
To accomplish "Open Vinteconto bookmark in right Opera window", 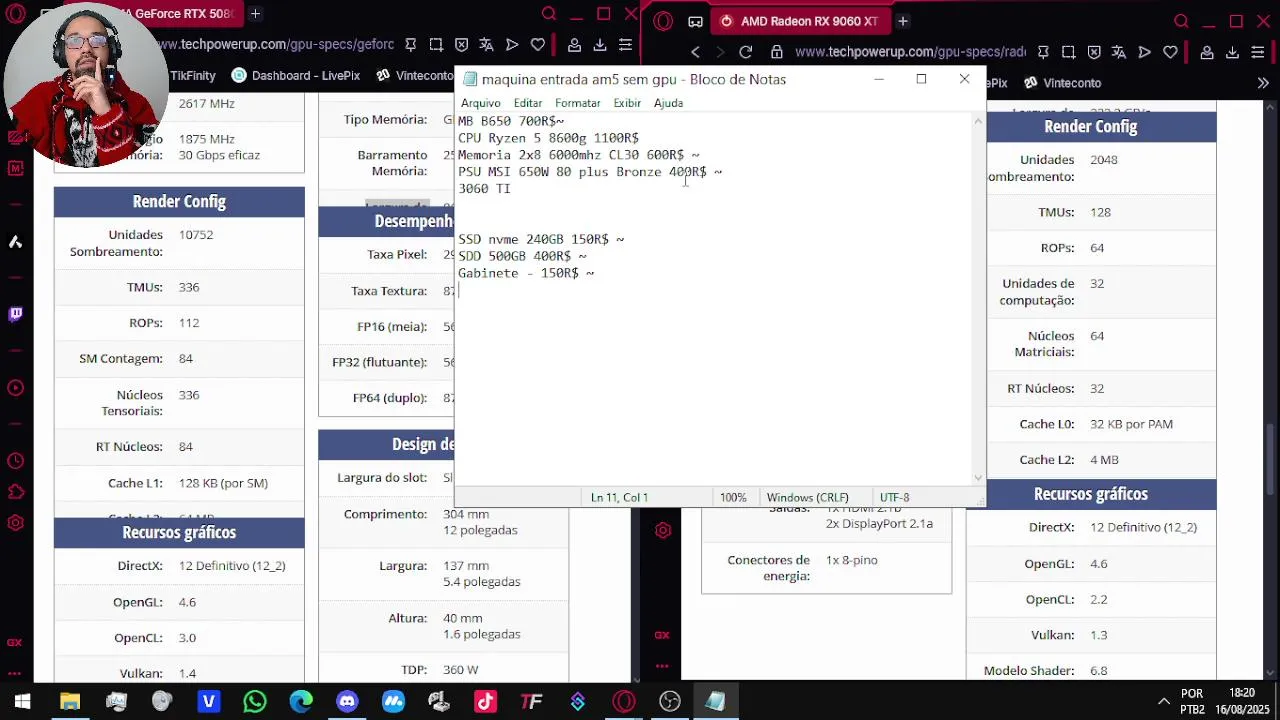I will pos(1061,83).
